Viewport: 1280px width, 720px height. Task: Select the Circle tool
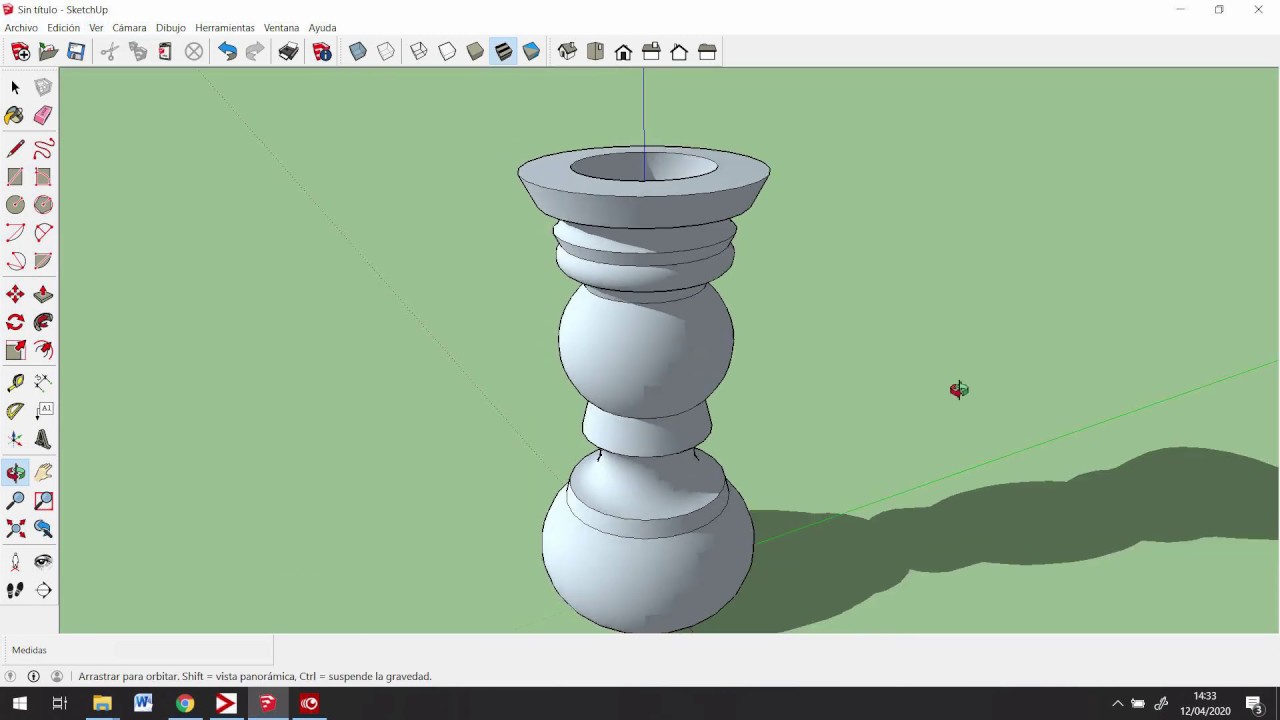[15, 205]
